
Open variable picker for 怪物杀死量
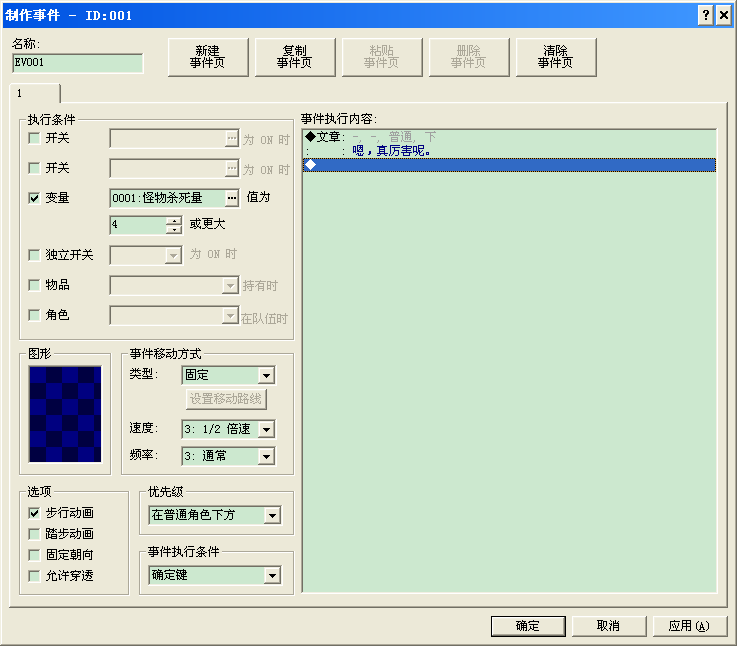pyautogui.click(x=232, y=198)
